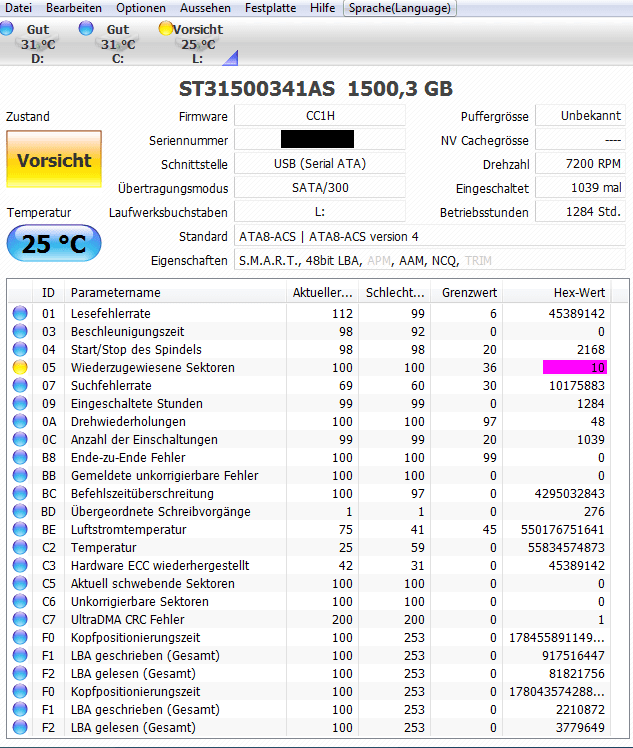This screenshot has height=748, width=633.
Task: Click status orb of Drehwiederholungen row
Action: click(x=20, y=421)
